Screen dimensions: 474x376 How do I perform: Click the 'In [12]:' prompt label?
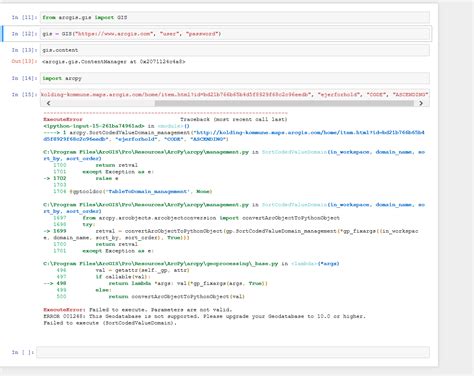click(24, 34)
